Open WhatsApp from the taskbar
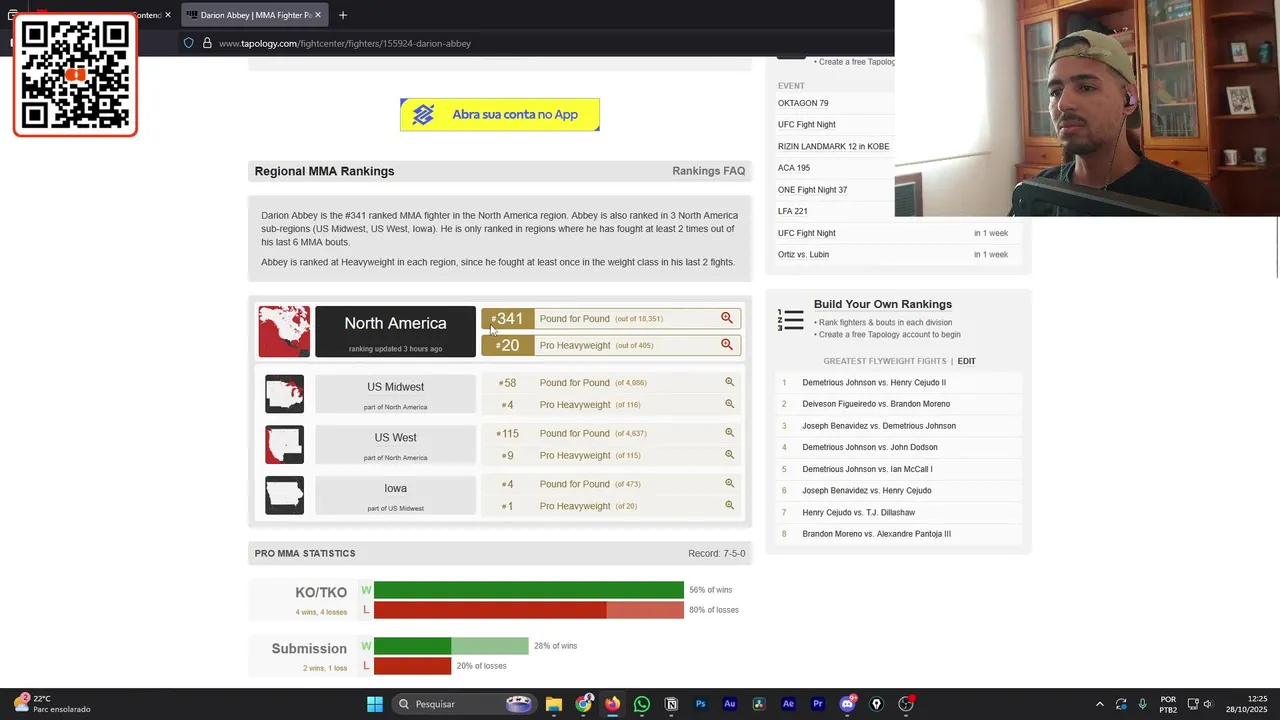The width and height of the screenshot is (1280, 720). pos(642,704)
